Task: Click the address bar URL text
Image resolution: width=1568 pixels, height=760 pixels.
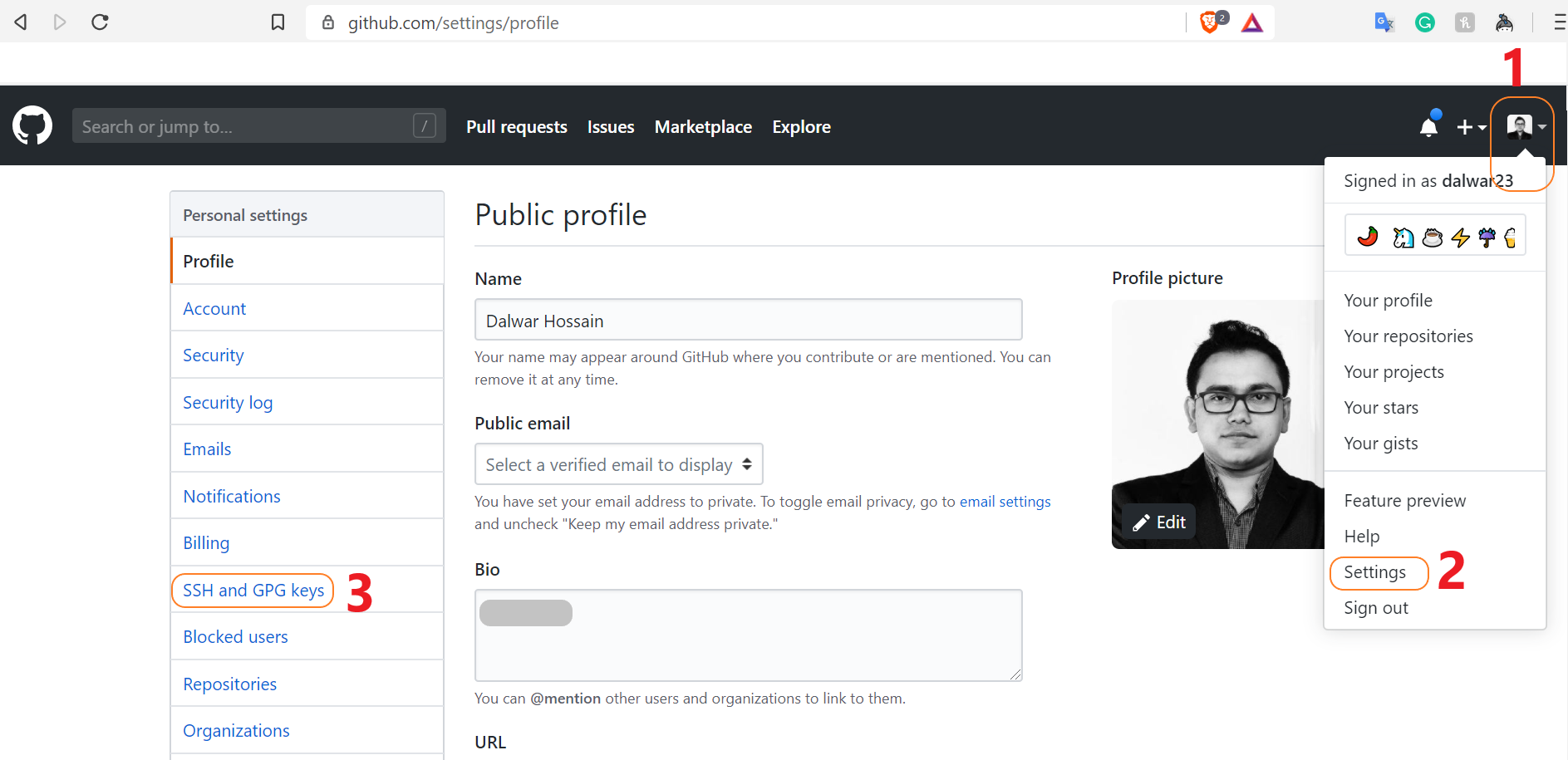Action: [453, 23]
